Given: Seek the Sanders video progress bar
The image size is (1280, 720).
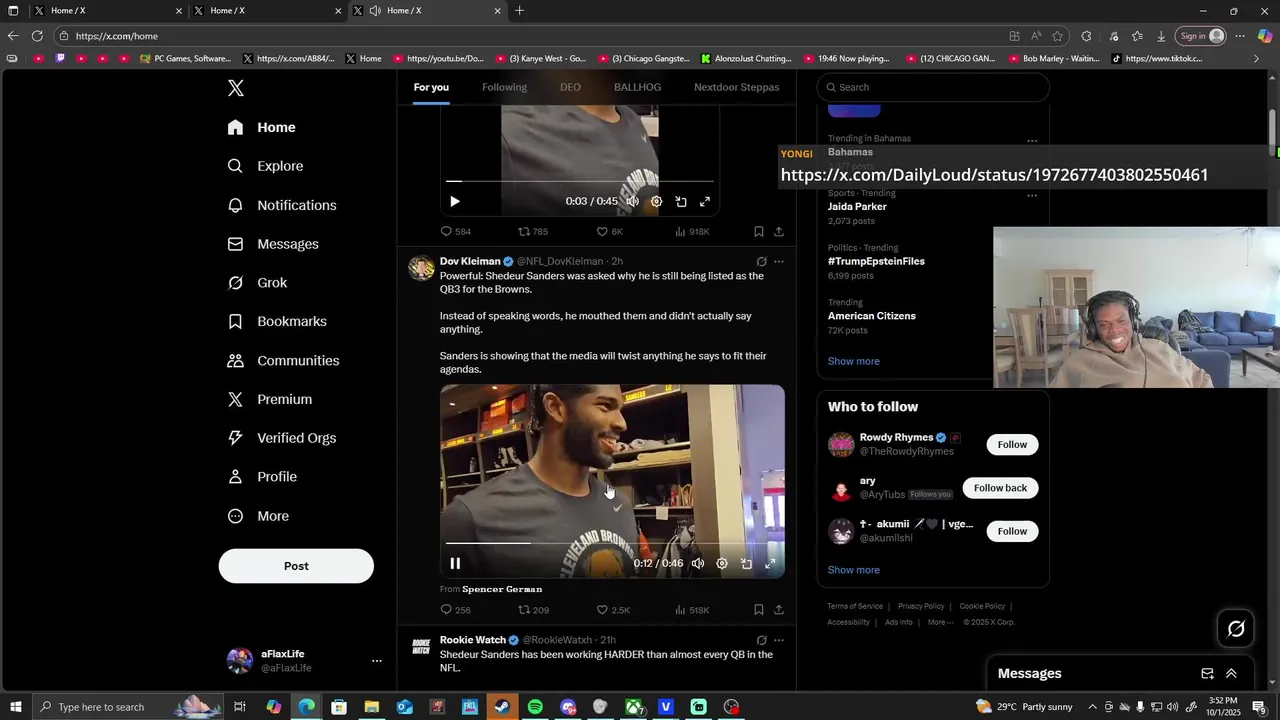Looking at the screenshot, I should point(612,543).
